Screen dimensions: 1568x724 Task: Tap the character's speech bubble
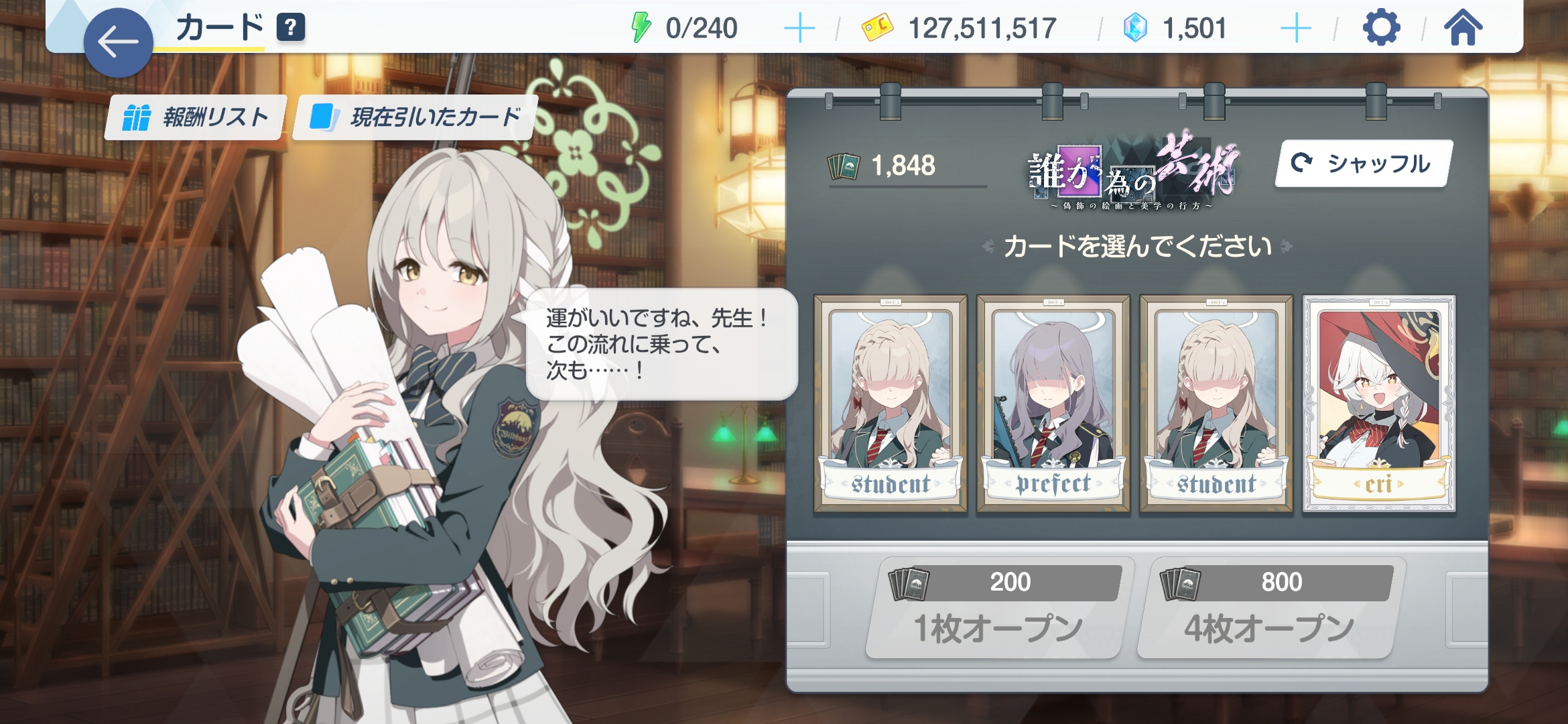[661, 345]
